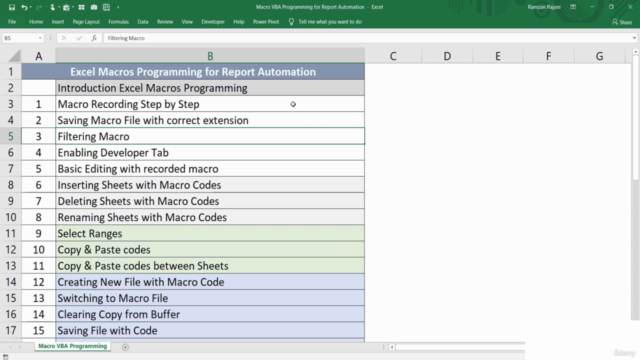Image resolution: width=640 pixels, height=360 pixels.
Task: Switch to the Insert ribbon tab
Action: pyautogui.click(x=58, y=22)
